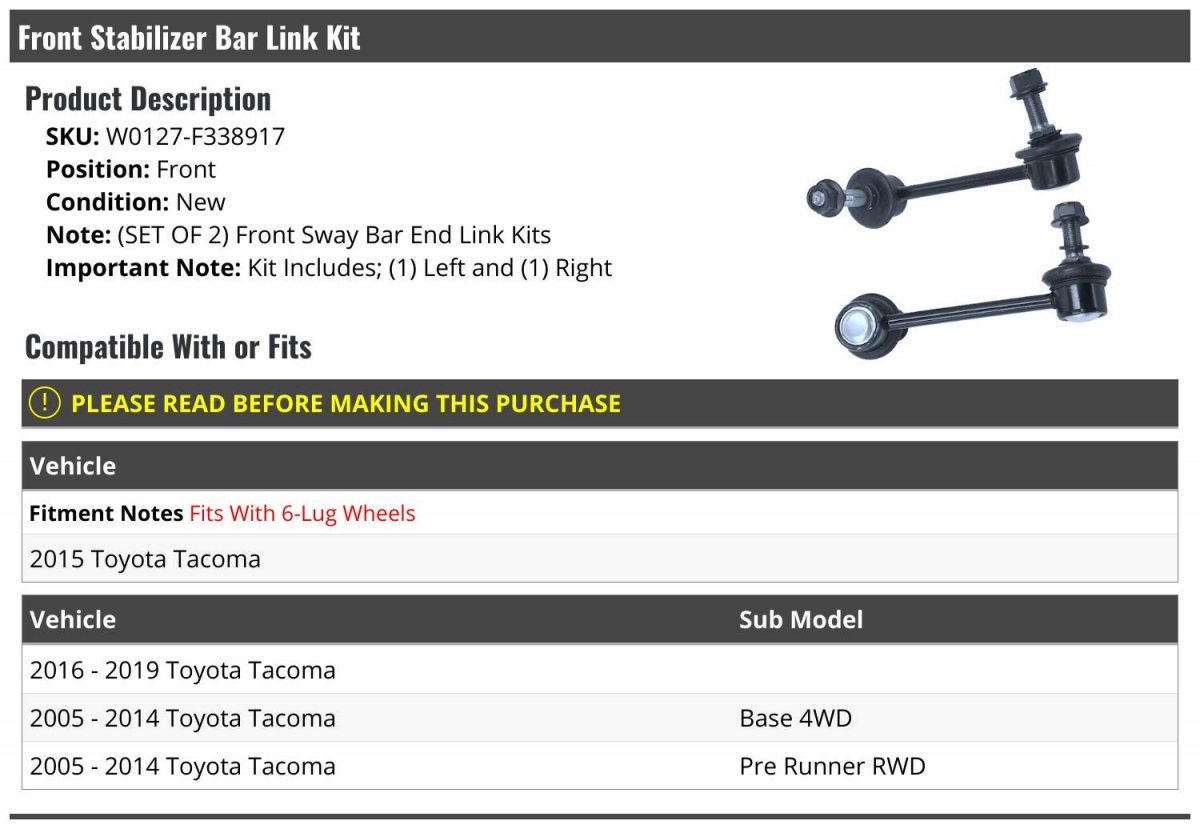Image resolution: width=1200 pixels, height=829 pixels.
Task: Click the Front Stabilizer Bar Link Kit heading
Action: click(x=189, y=38)
